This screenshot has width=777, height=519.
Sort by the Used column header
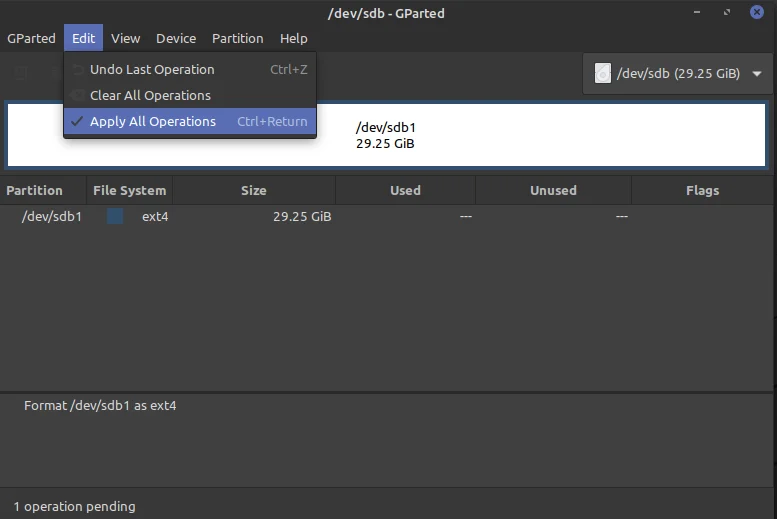(405, 190)
